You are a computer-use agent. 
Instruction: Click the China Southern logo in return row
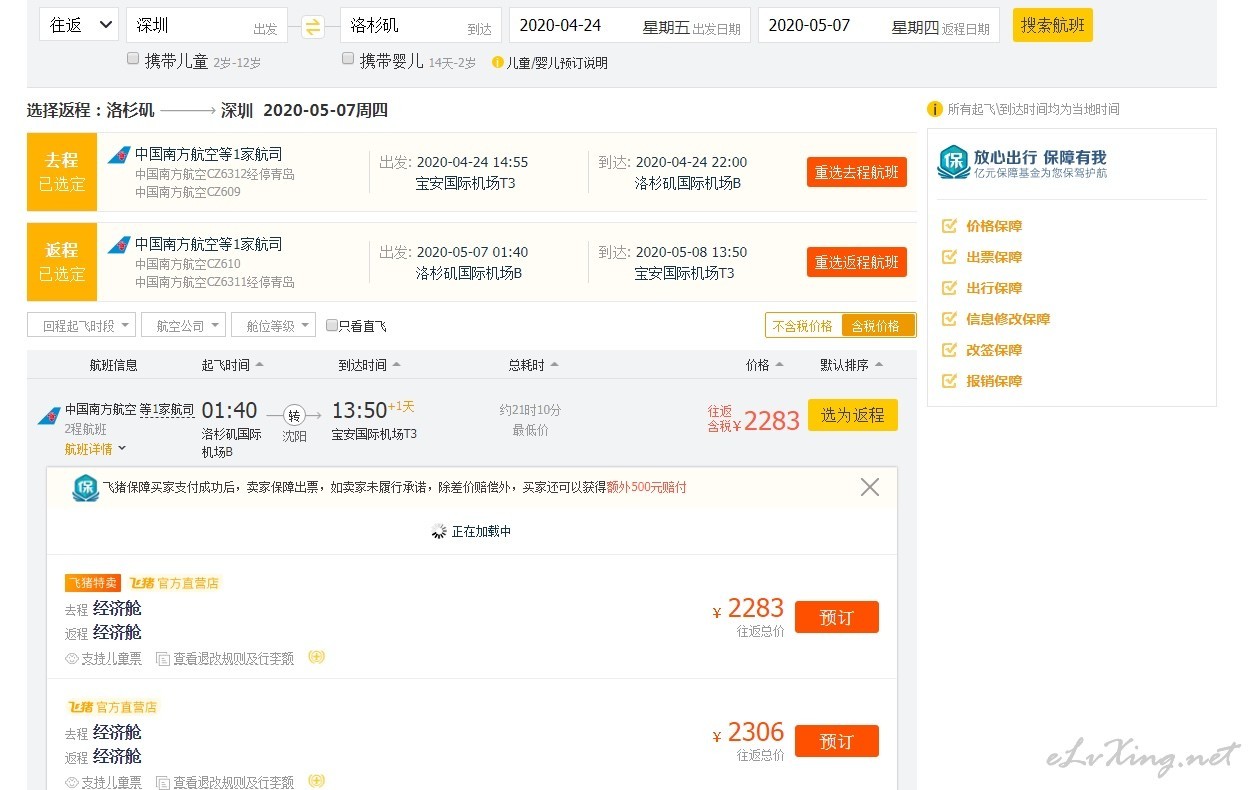pos(118,246)
